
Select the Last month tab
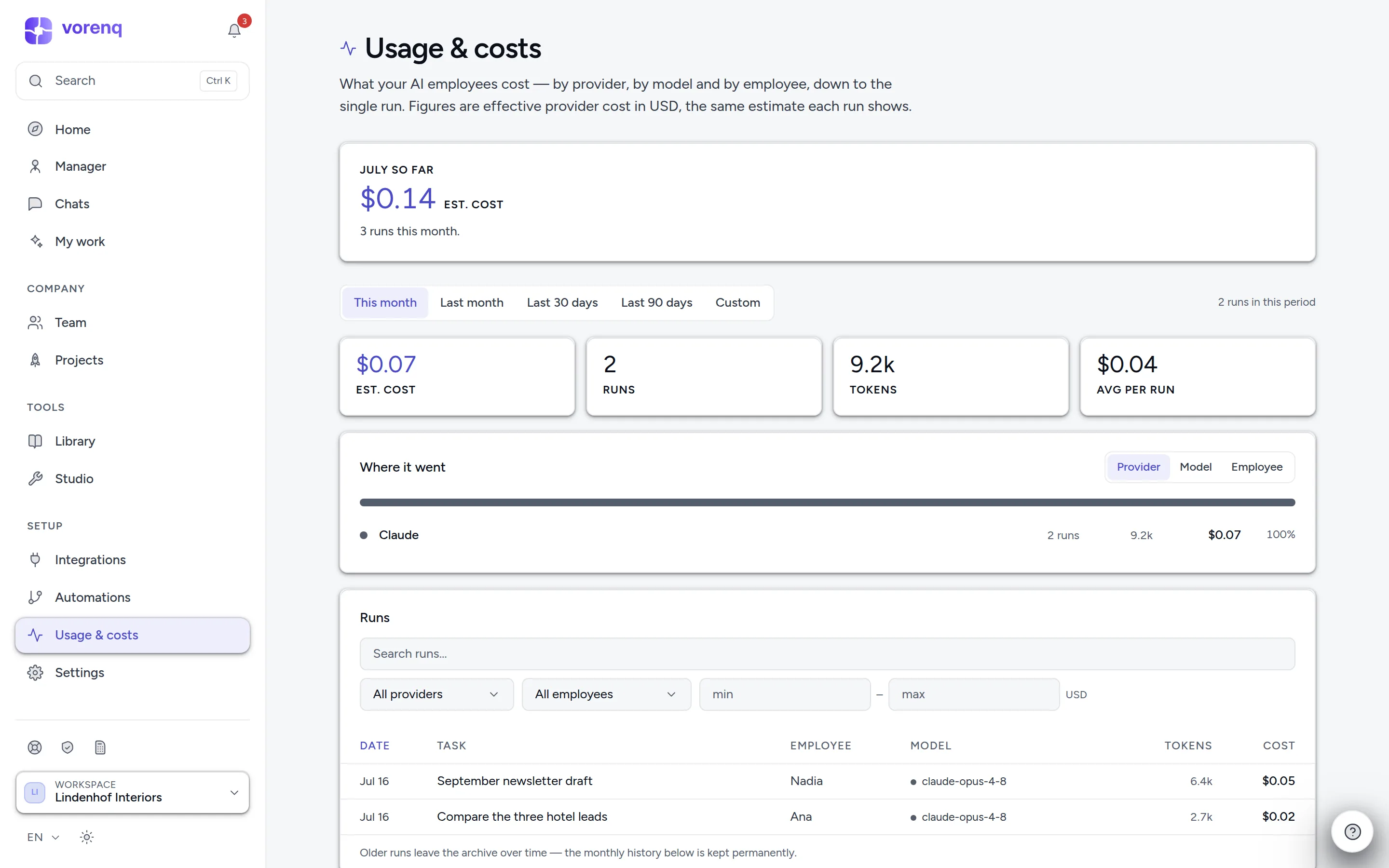[x=471, y=302]
